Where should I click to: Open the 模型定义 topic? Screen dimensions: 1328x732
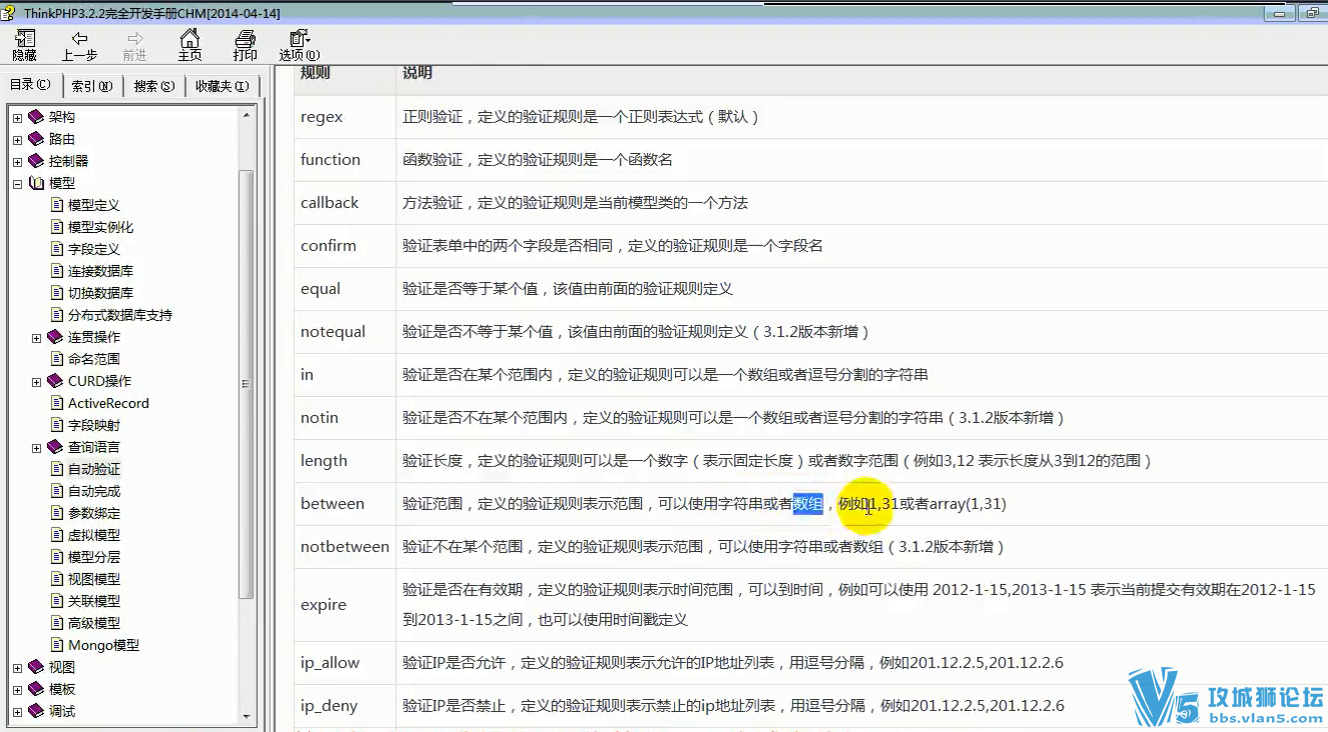coord(94,205)
